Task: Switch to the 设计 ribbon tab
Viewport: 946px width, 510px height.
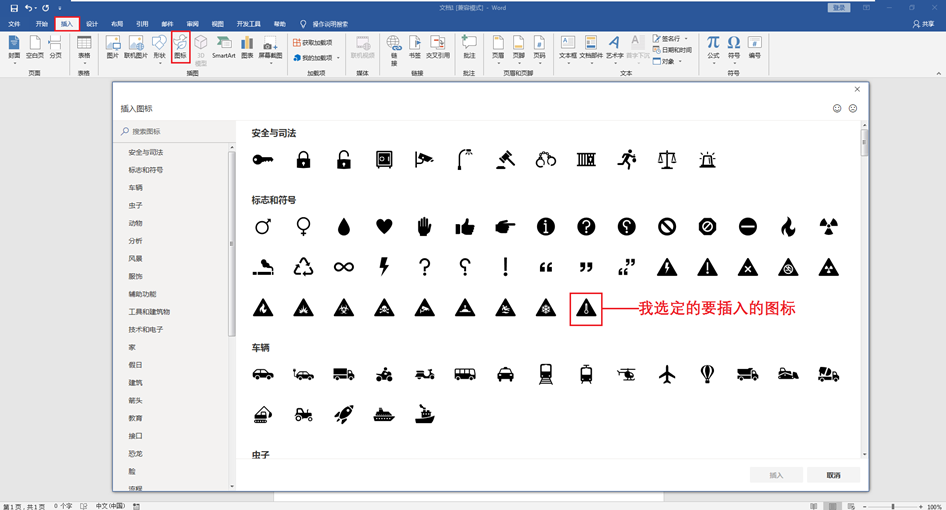Action: click(92, 23)
